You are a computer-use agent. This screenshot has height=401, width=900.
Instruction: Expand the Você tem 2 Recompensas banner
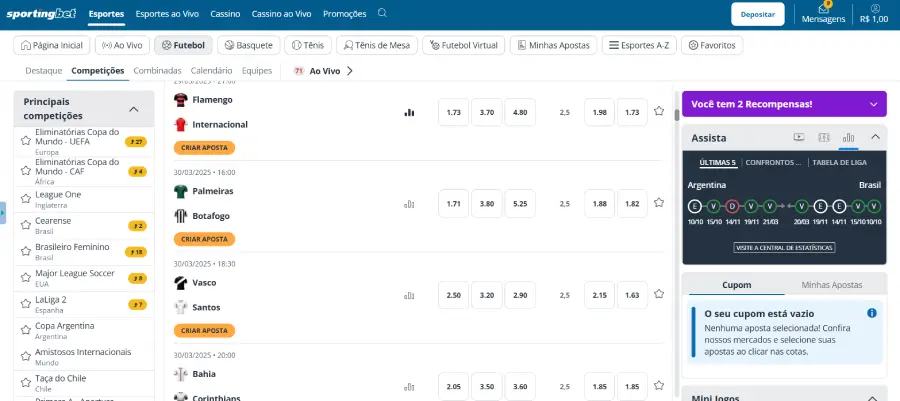coord(874,104)
